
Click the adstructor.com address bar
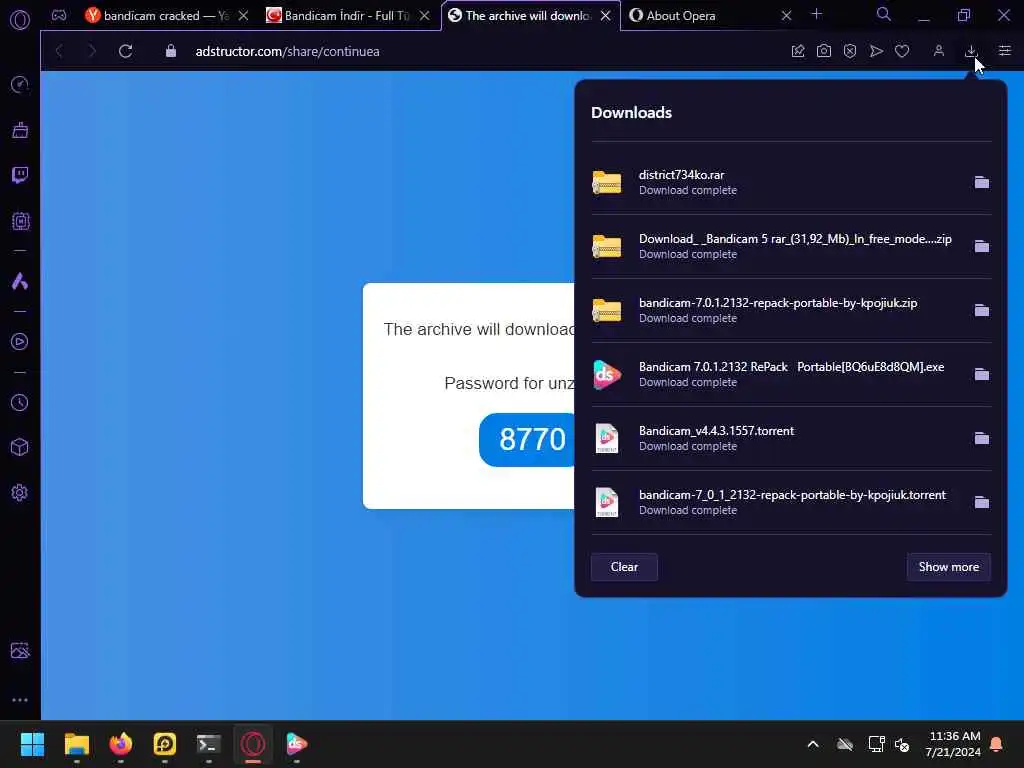[x=287, y=51]
